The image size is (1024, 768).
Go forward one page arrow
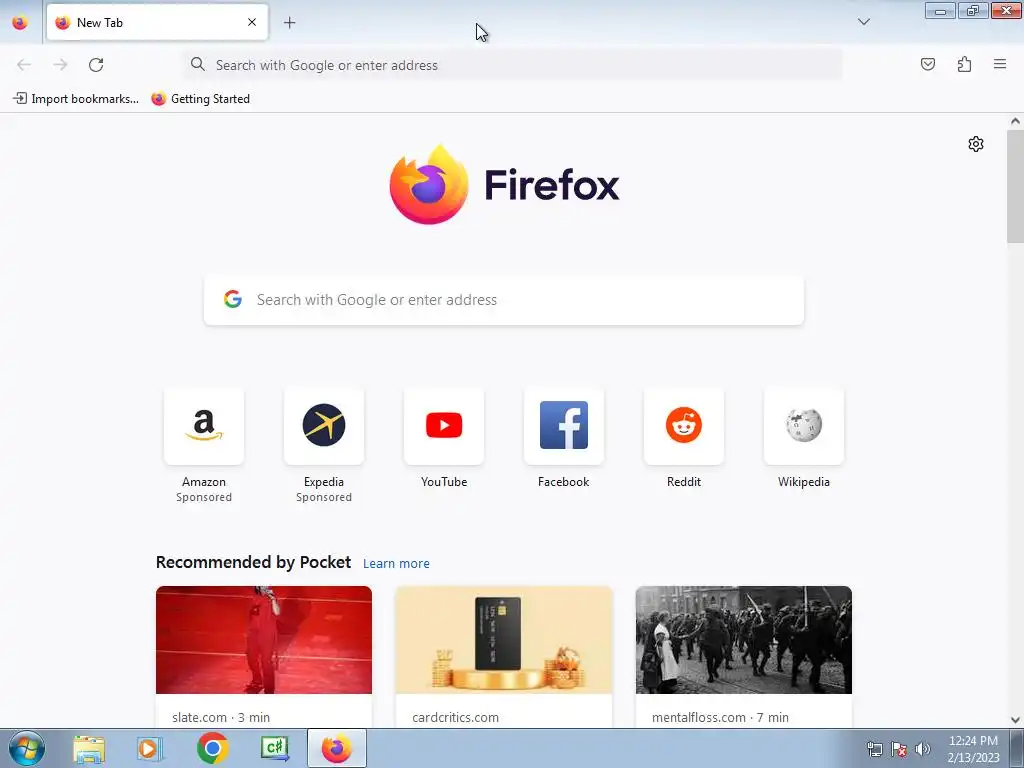60,65
